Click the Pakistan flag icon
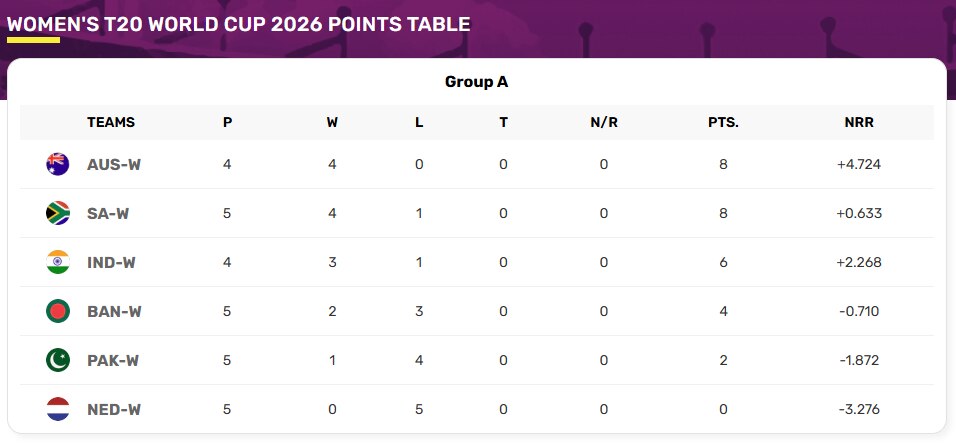 click(58, 360)
